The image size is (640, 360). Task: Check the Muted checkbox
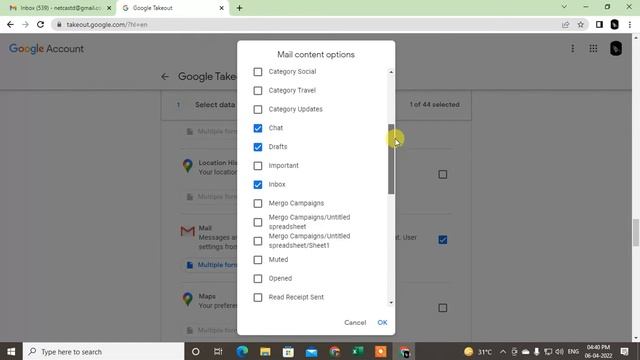[258, 260]
